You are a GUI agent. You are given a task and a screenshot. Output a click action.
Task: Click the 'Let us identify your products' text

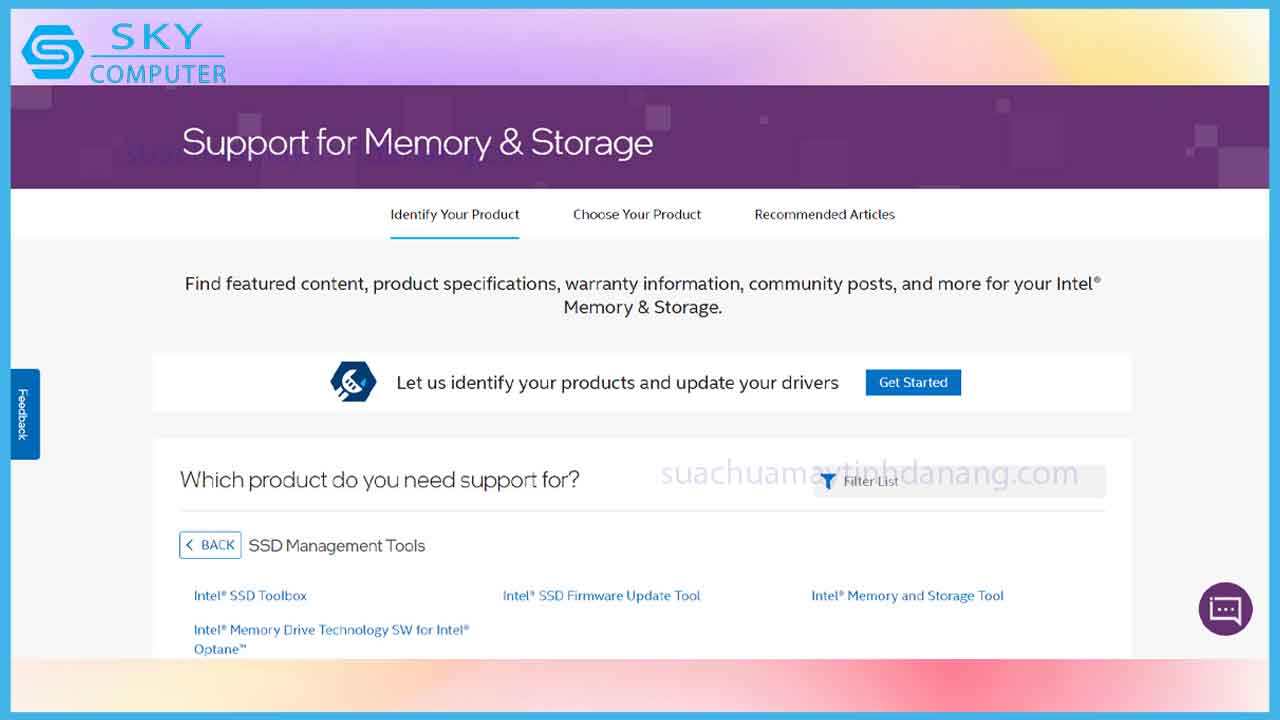(617, 383)
